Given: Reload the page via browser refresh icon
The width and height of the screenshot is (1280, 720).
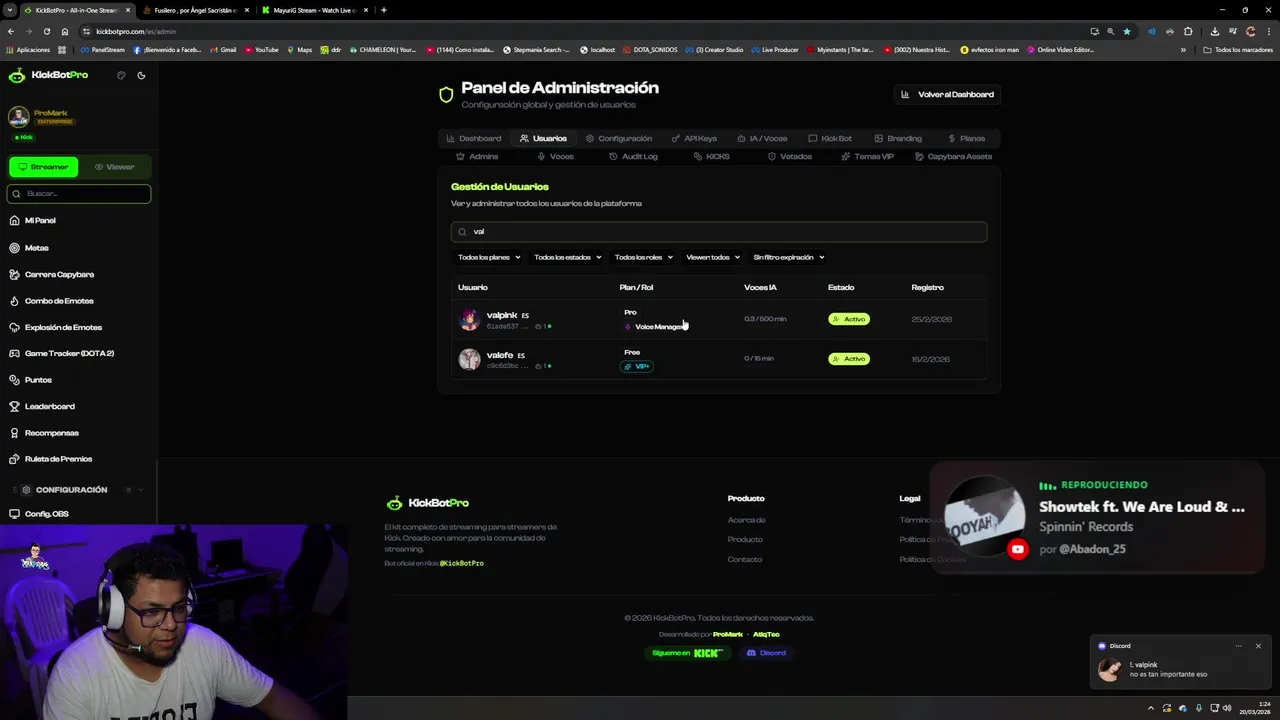Looking at the screenshot, I should (46, 31).
